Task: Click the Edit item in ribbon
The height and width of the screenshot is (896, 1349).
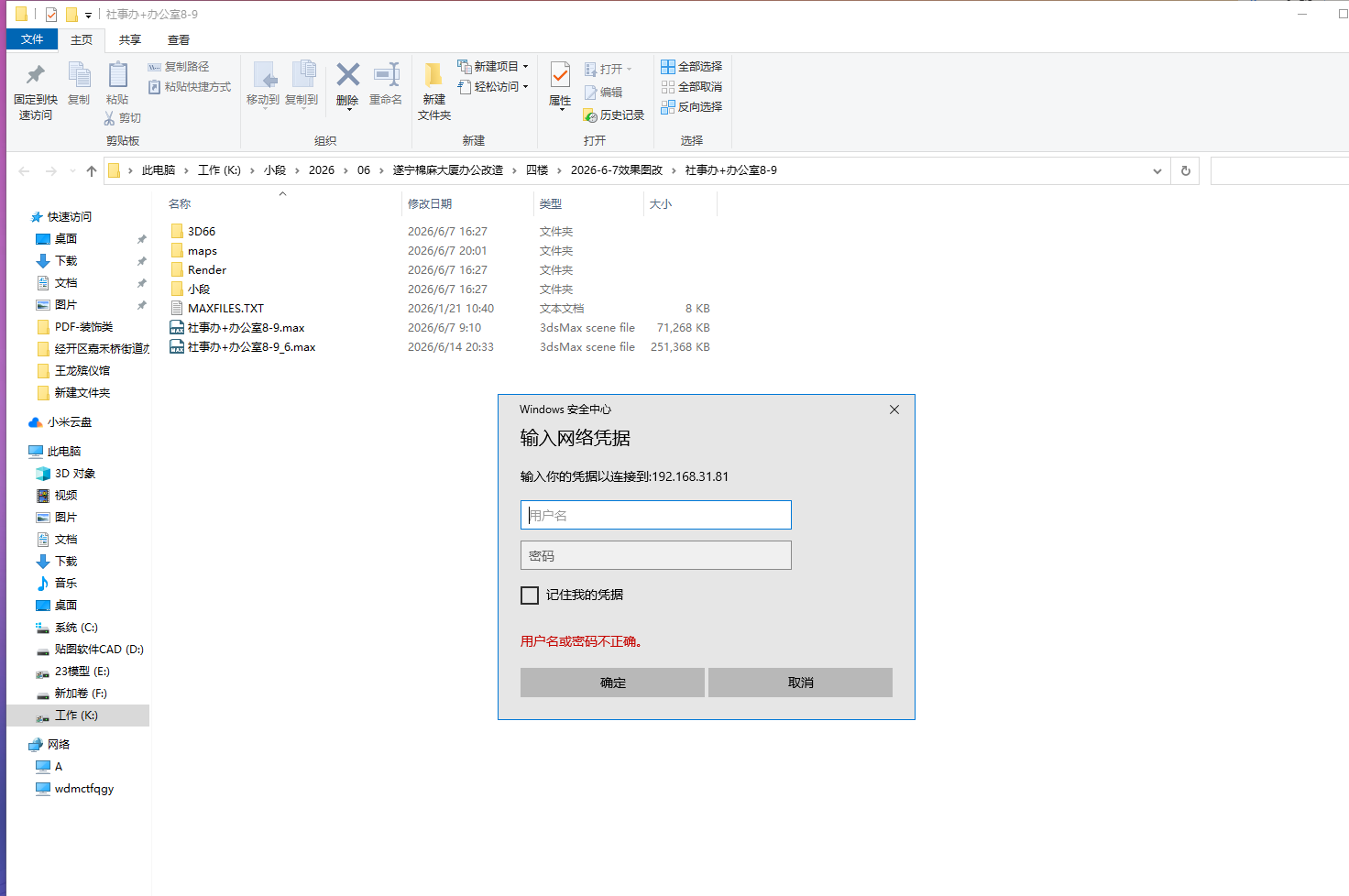Action: coord(603,93)
